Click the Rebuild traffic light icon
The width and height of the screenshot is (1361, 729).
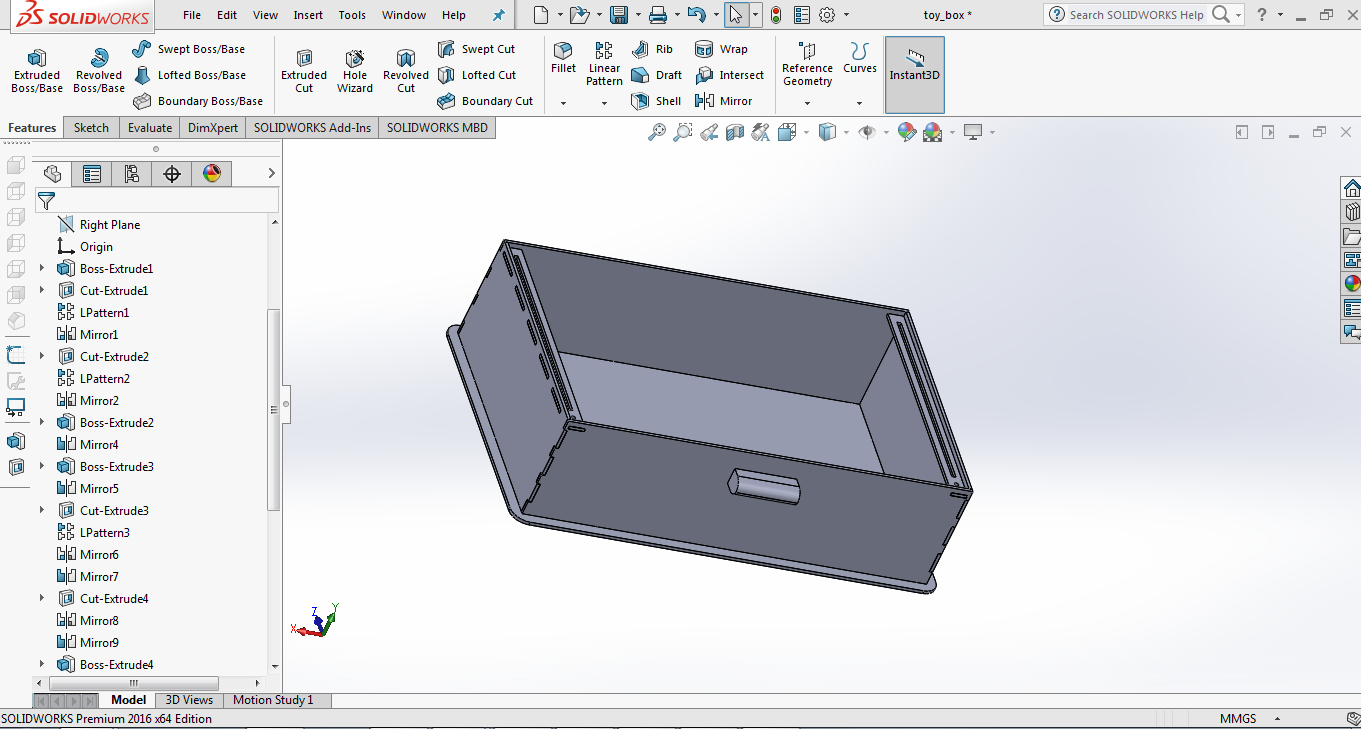[x=776, y=15]
